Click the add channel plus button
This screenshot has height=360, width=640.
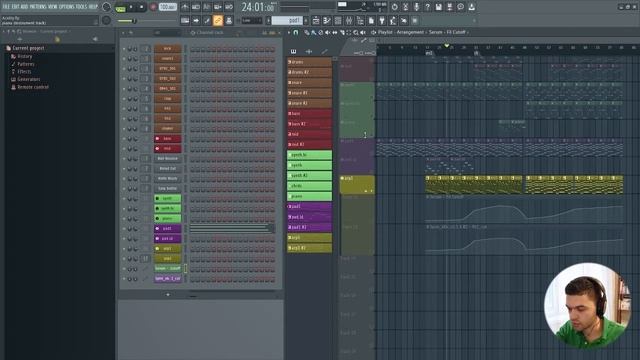tap(168, 294)
